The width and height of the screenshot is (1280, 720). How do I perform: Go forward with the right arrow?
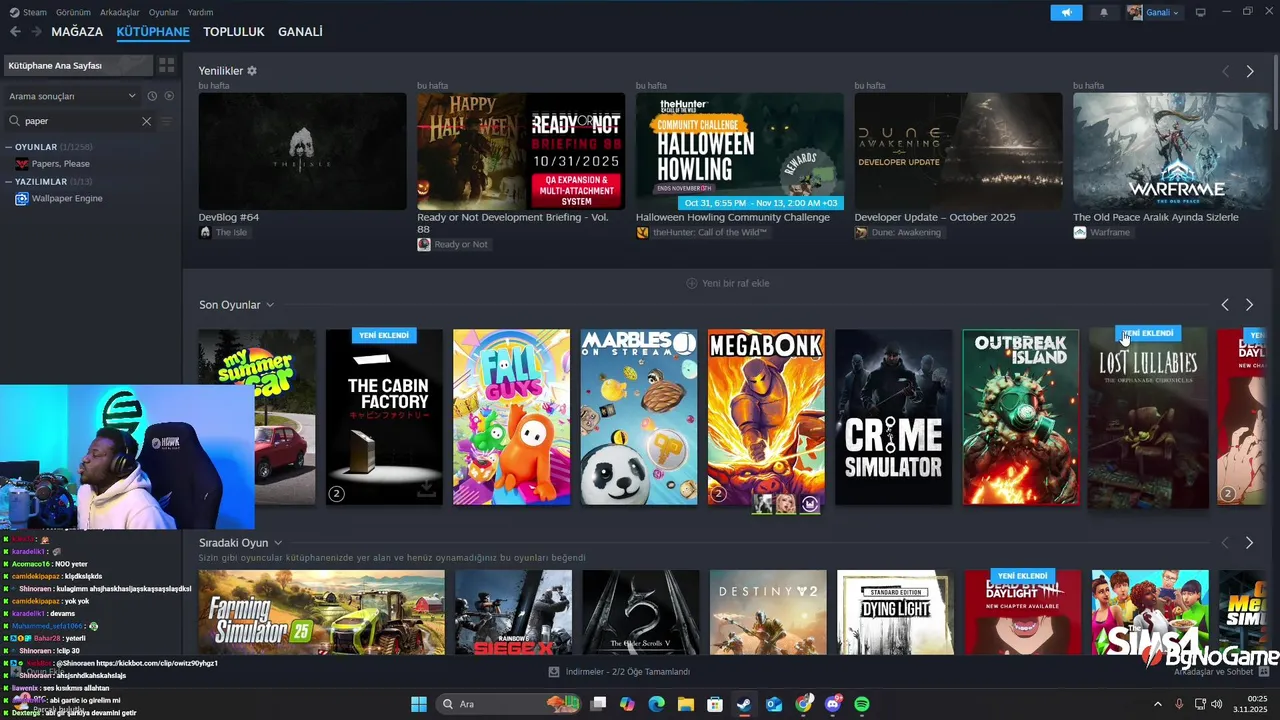36,32
